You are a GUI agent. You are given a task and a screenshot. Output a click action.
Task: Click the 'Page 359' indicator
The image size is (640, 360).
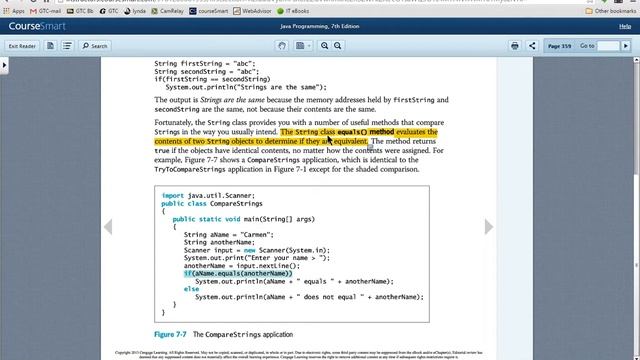(x=559, y=46)
